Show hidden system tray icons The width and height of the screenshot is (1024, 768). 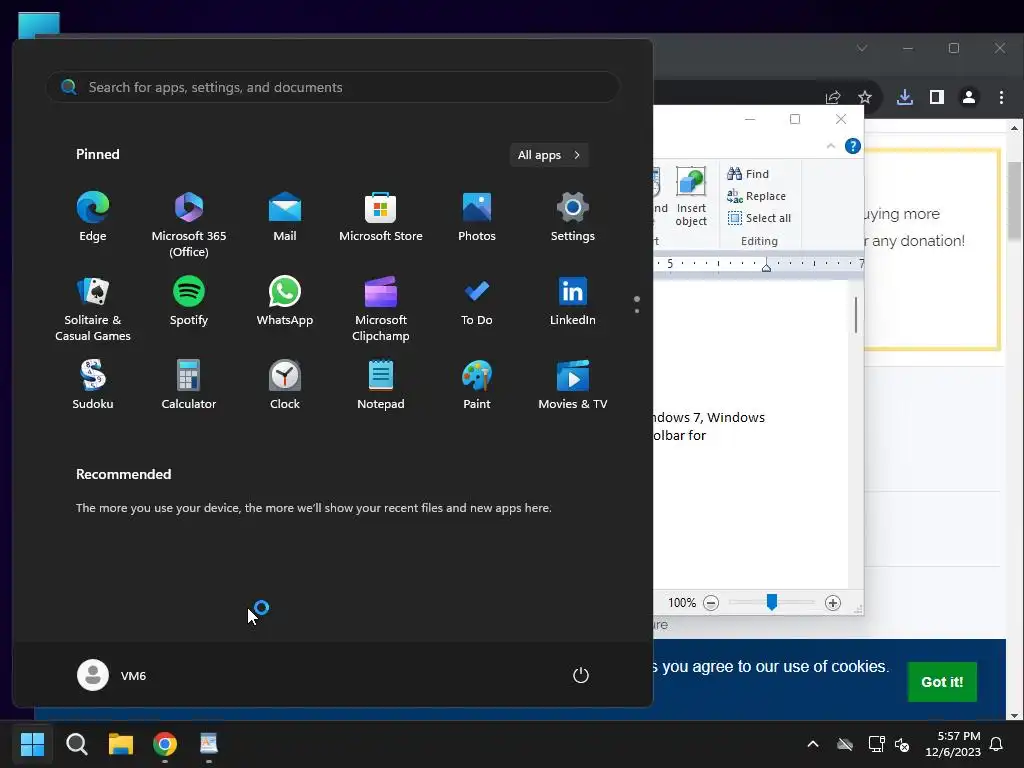813,744
